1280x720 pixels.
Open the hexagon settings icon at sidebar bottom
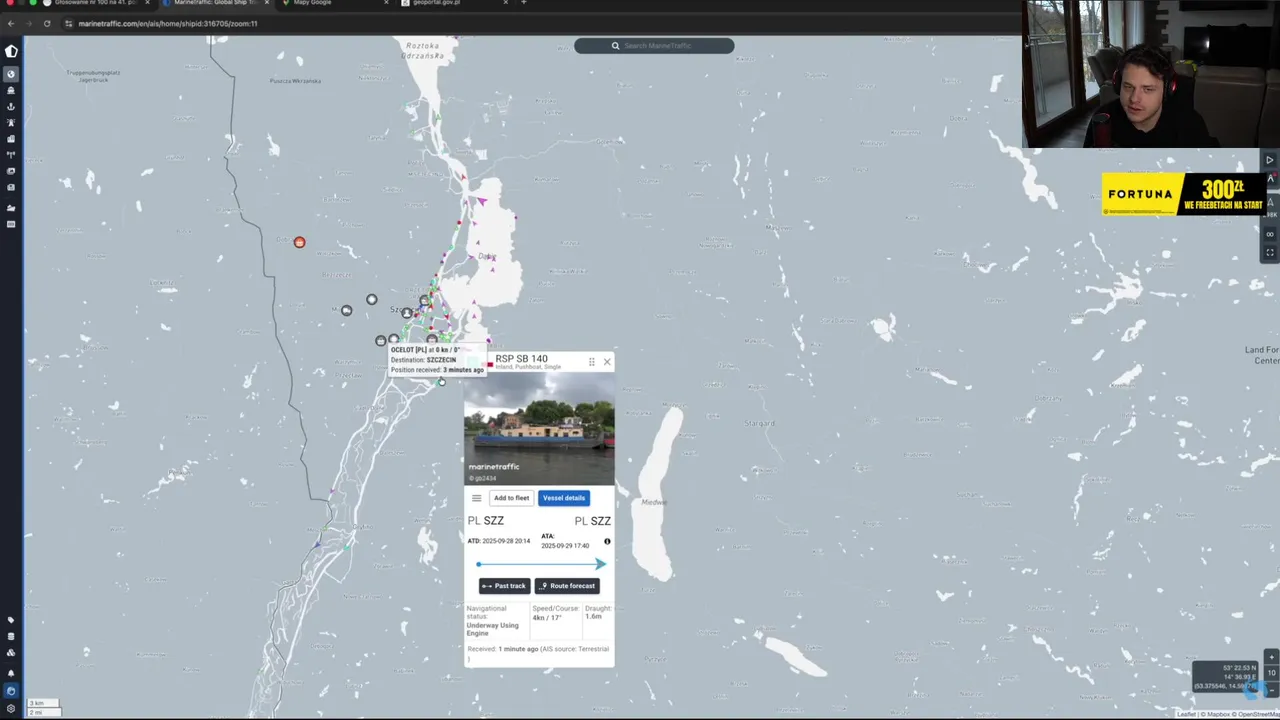coord(11,708)
